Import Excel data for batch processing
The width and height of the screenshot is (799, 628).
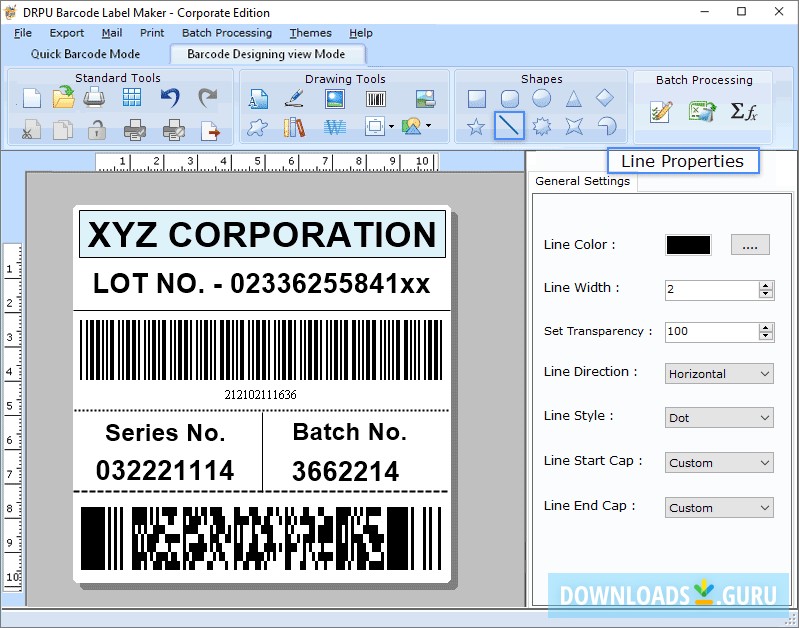click(702, 111)
